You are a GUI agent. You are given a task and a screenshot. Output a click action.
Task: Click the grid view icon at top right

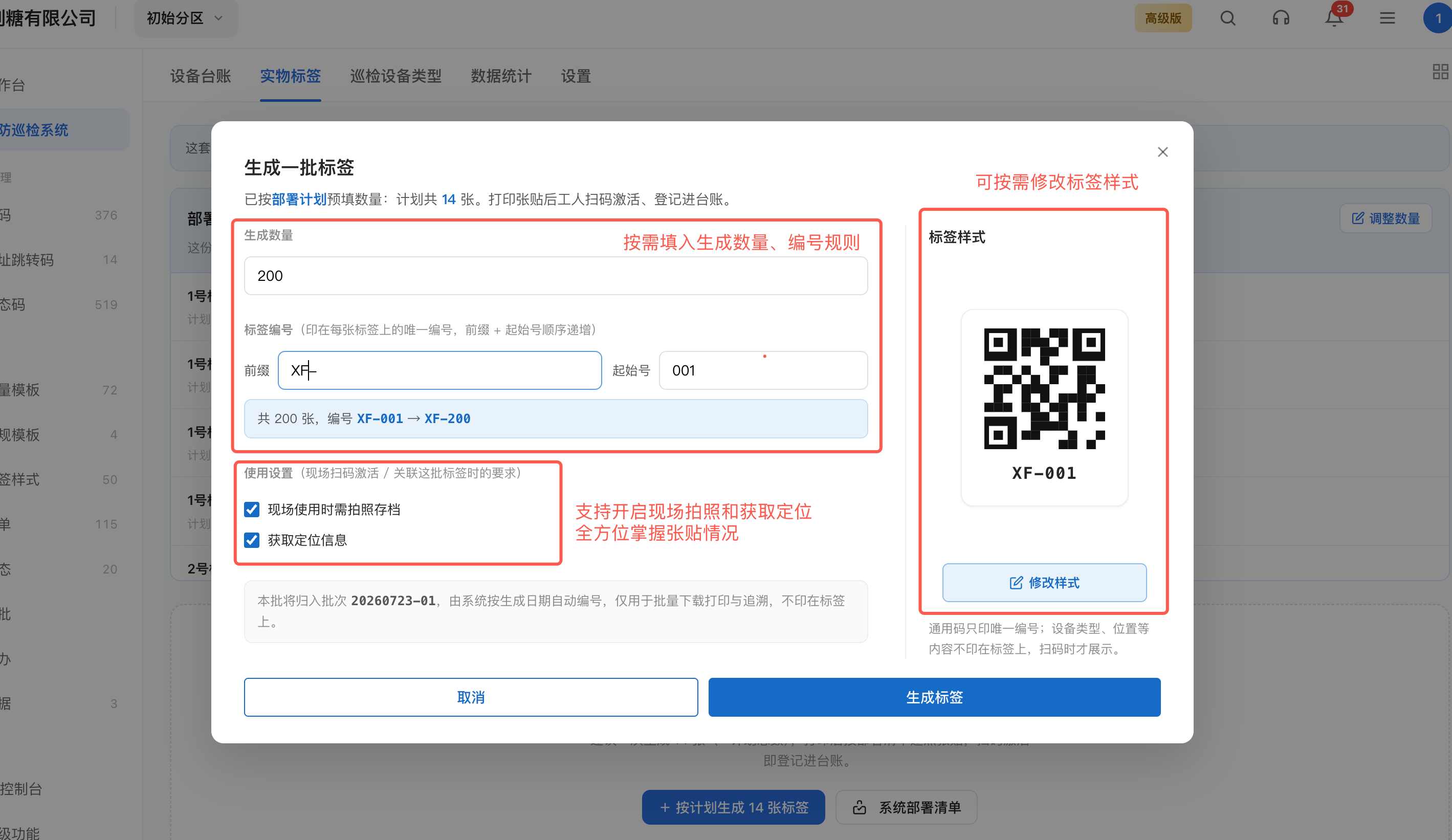click(x=1440, y=72)
